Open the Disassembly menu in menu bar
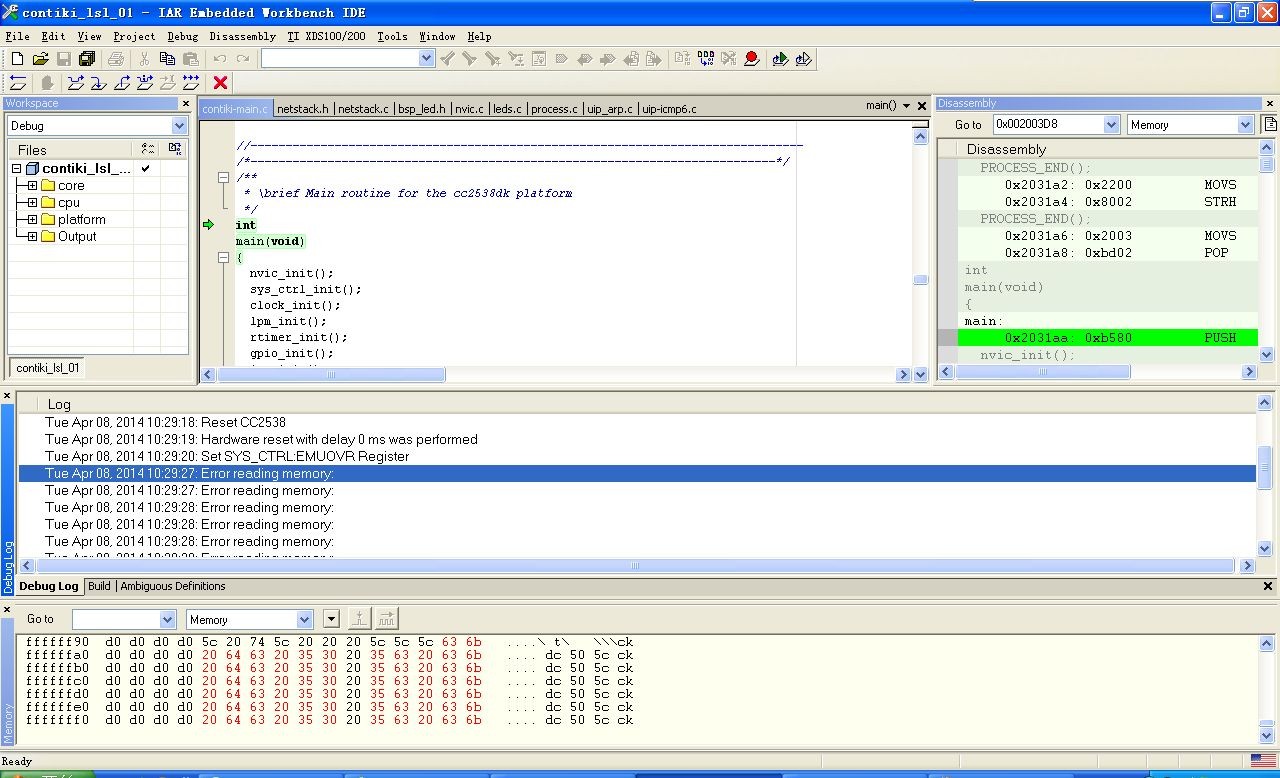1280x778 pixels. [242, 36]
